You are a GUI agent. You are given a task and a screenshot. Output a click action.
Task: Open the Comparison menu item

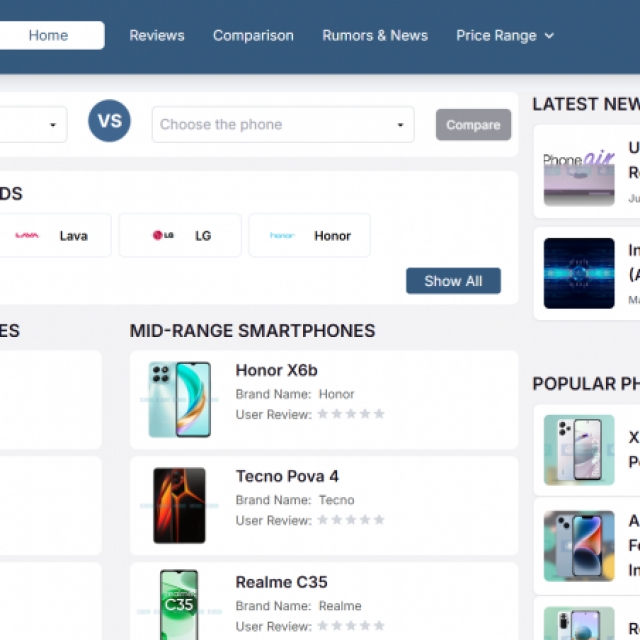coord(253,36)
